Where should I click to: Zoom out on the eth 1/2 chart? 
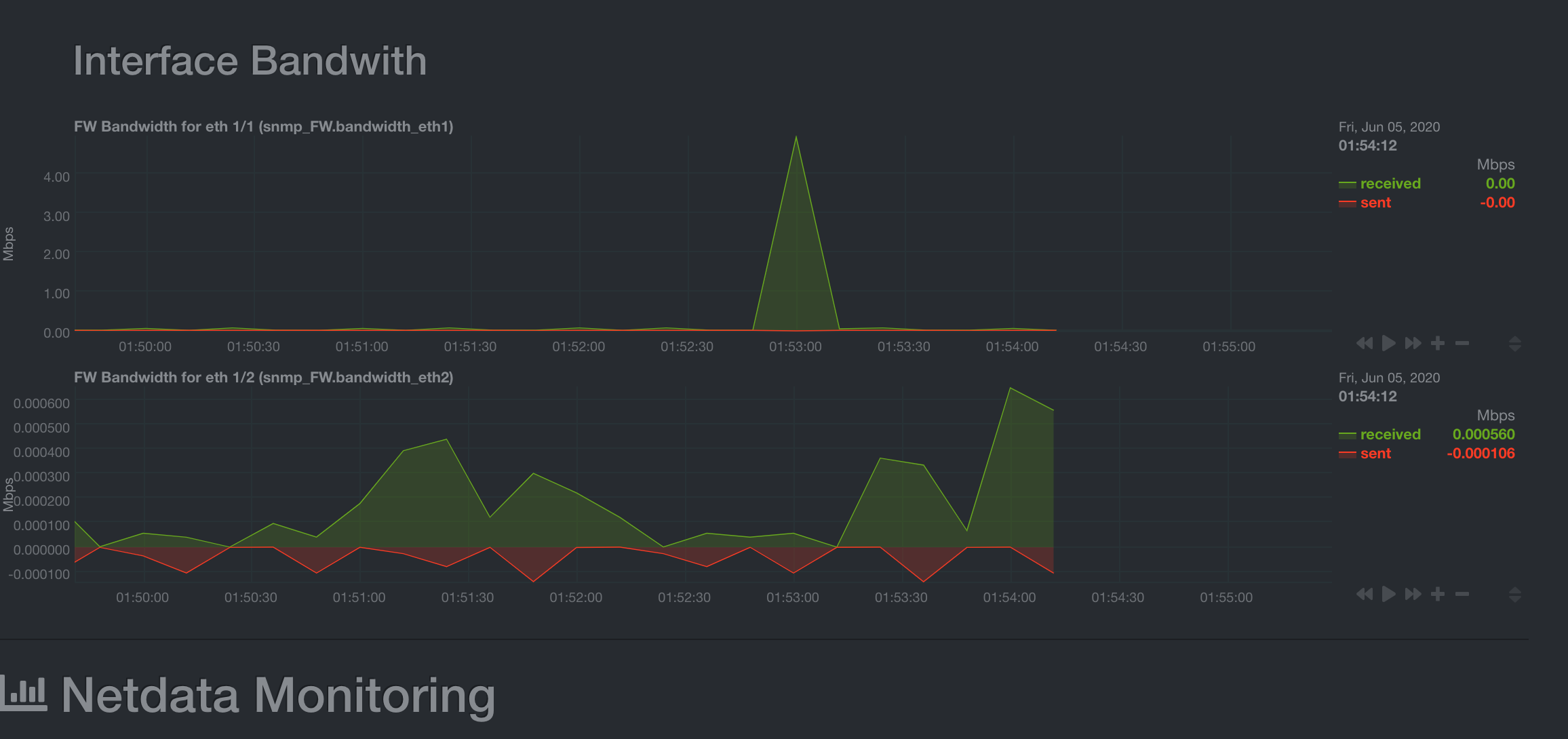pyautogui.click(x=1462, y=595)
